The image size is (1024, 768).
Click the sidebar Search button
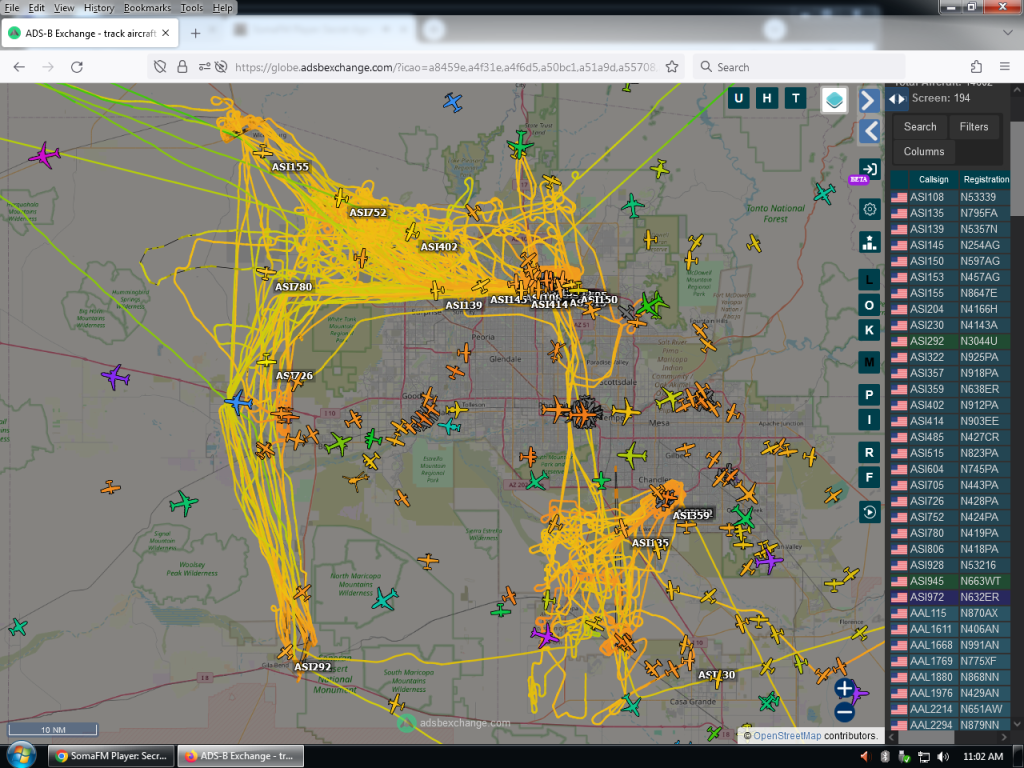click(x=920, y=127)
